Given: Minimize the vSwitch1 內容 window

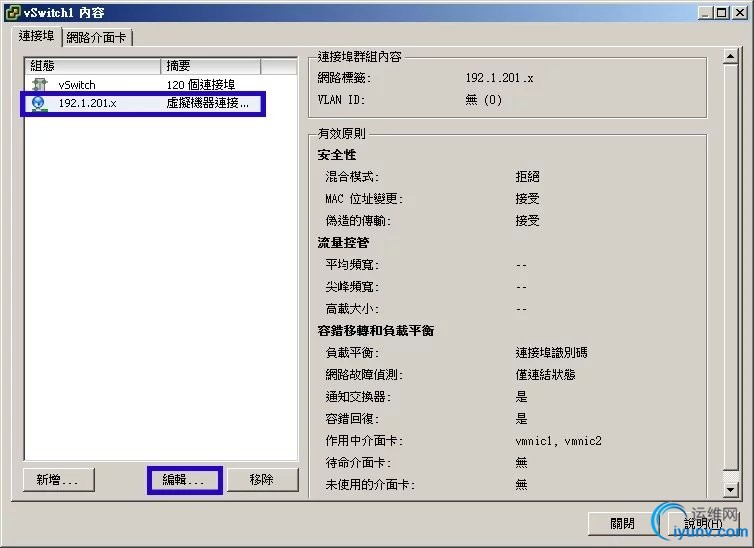Looking at the screenshot, I should pos(705,13).
